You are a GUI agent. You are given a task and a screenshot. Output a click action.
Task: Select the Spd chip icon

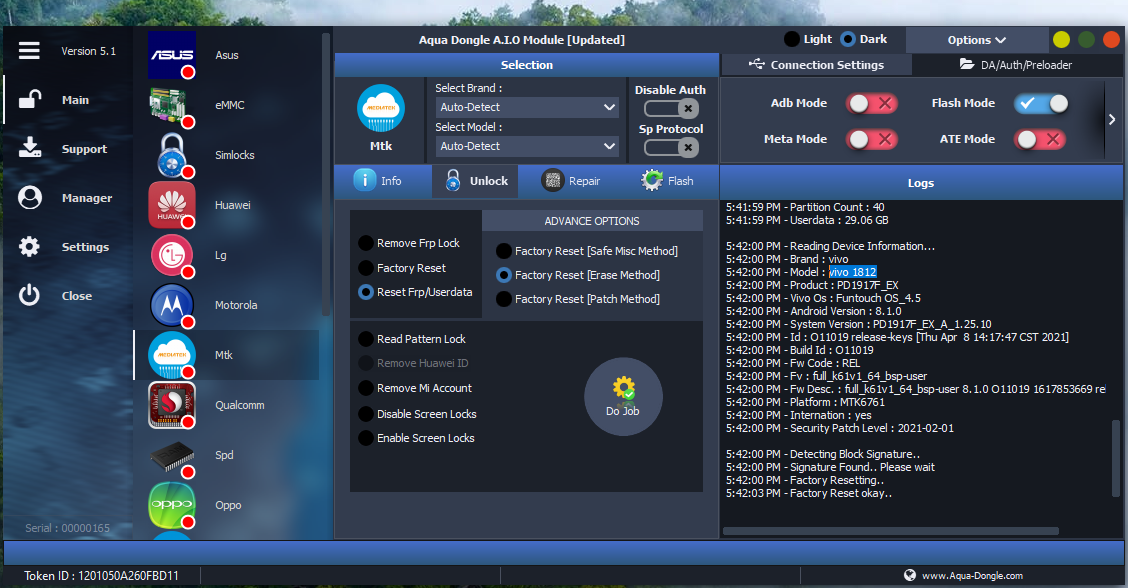click(172, 456)
